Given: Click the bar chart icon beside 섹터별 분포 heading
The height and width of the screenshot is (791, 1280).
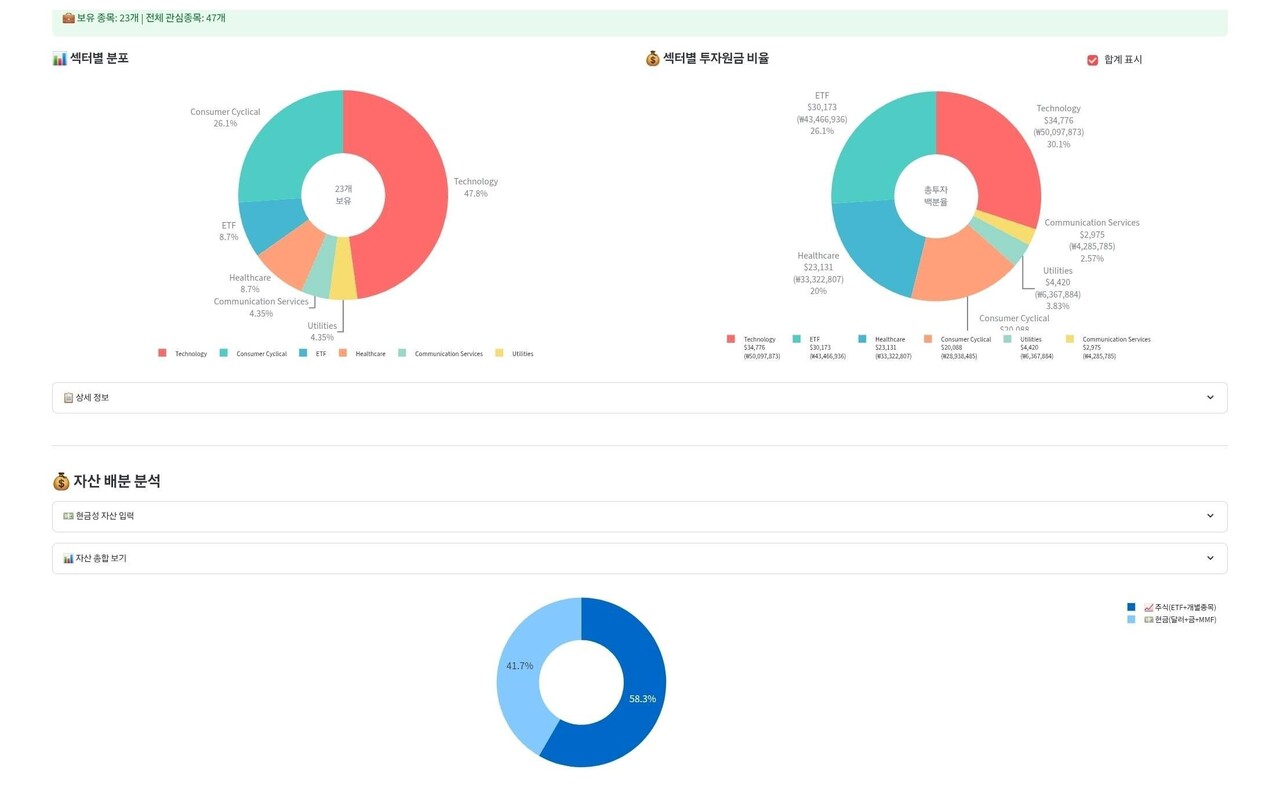Looking at the screenshot, I should [59, 58].
